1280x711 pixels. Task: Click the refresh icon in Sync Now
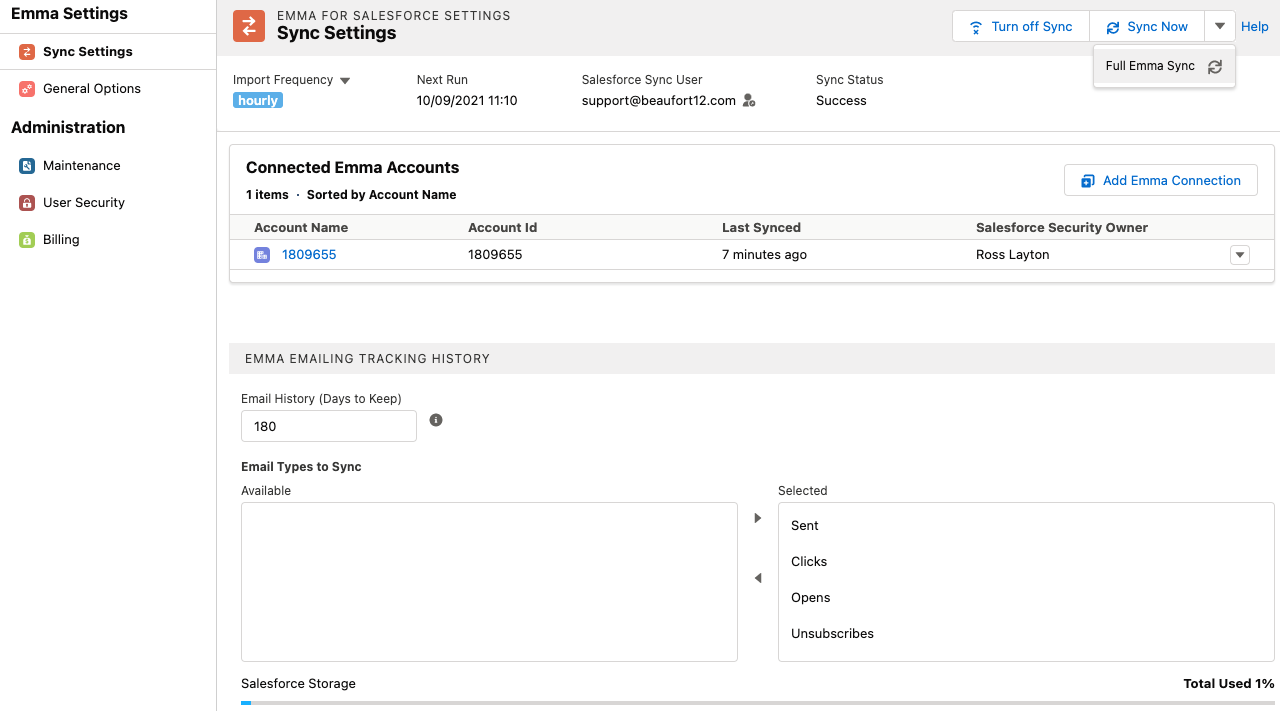[x=1113, y=27]
